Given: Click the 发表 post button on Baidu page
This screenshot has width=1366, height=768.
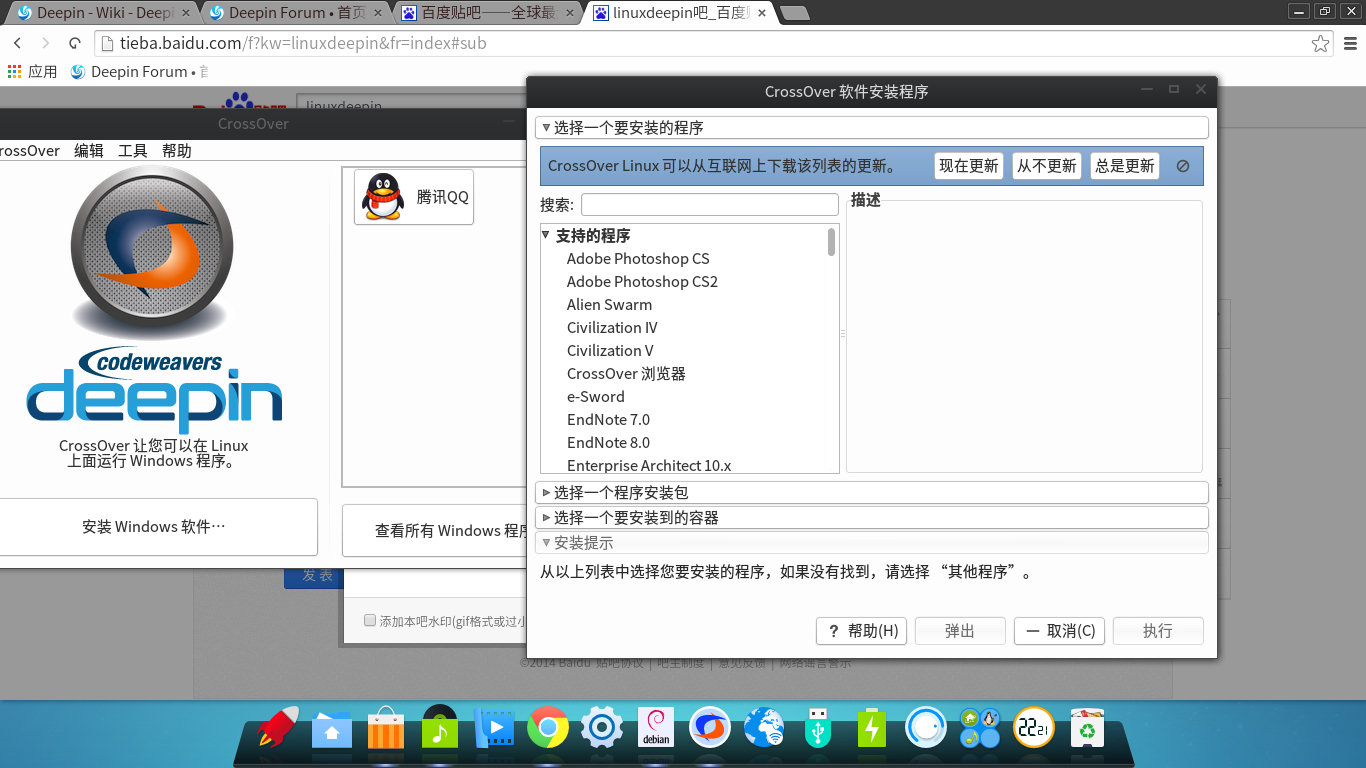Looking at the screenshot, I should click(x=313, y=576).
